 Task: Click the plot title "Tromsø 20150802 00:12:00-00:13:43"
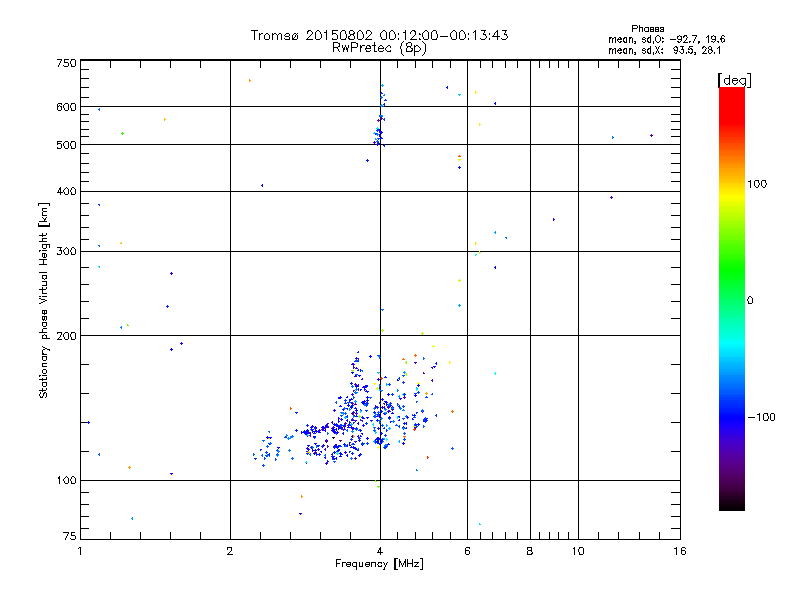[x=379, y=35]
